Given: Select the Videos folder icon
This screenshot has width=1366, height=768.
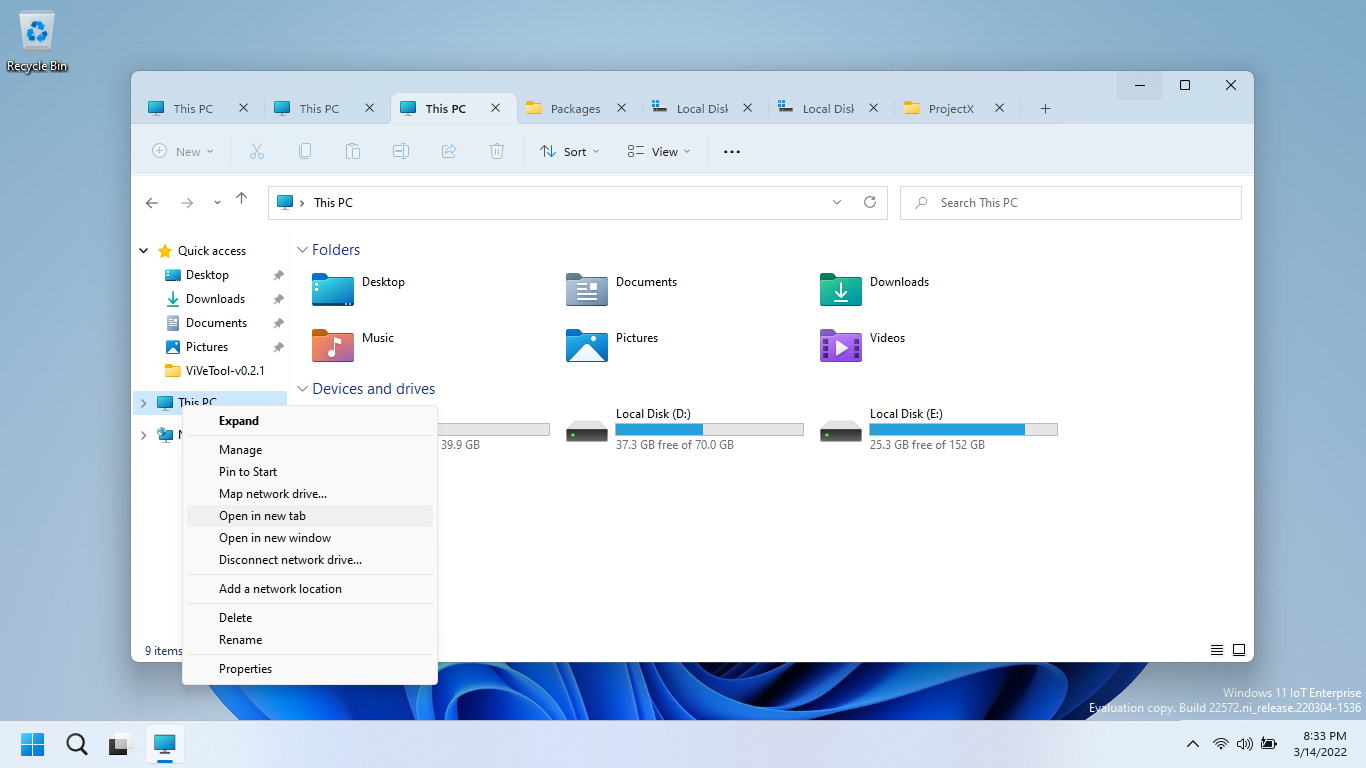Looking at the screenshot, I should pos(840,345).
